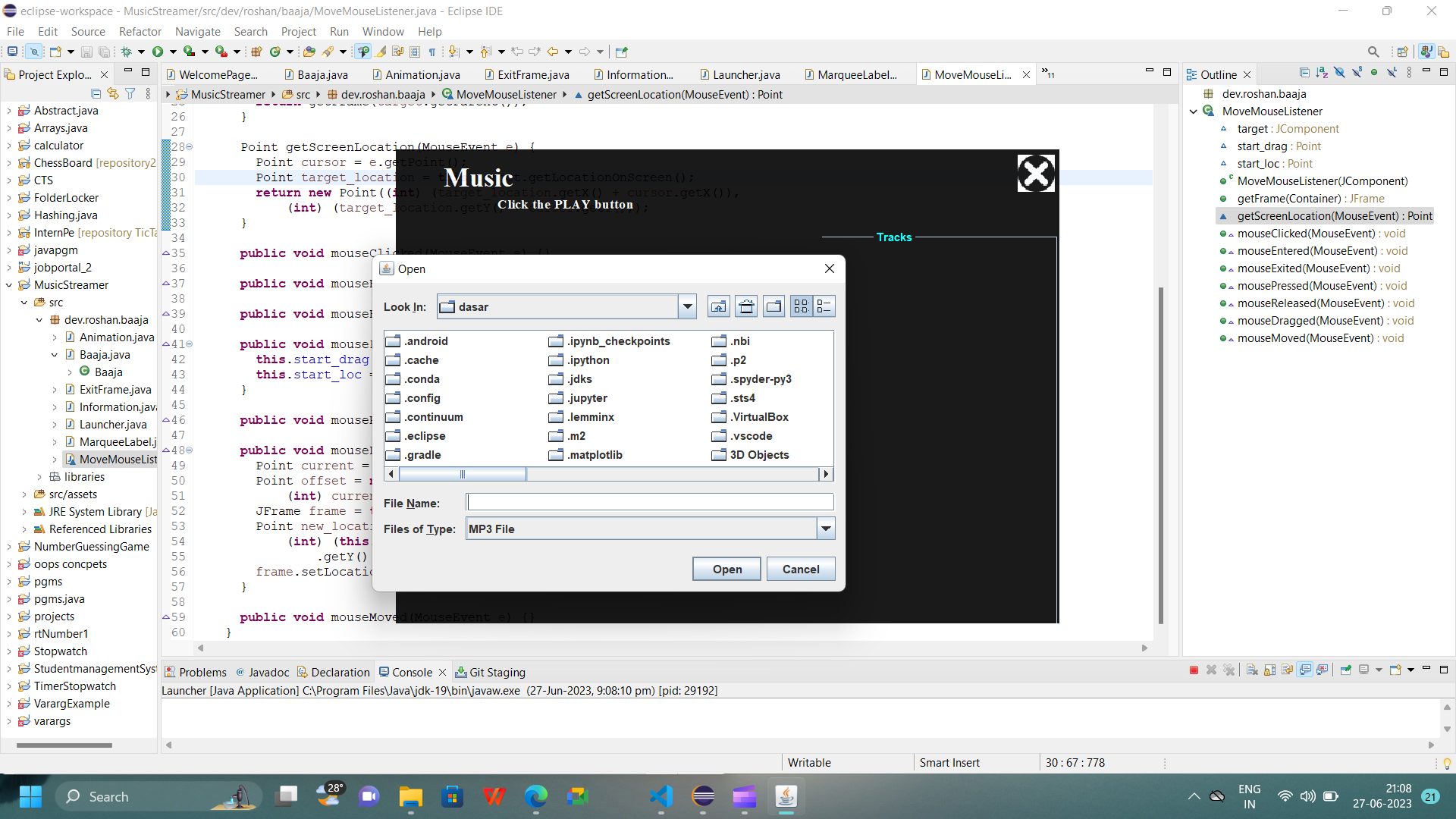Toggle Scroll Lock in Console
Viewport: 1456px width, 819px height.
[x=1270, y=670]
